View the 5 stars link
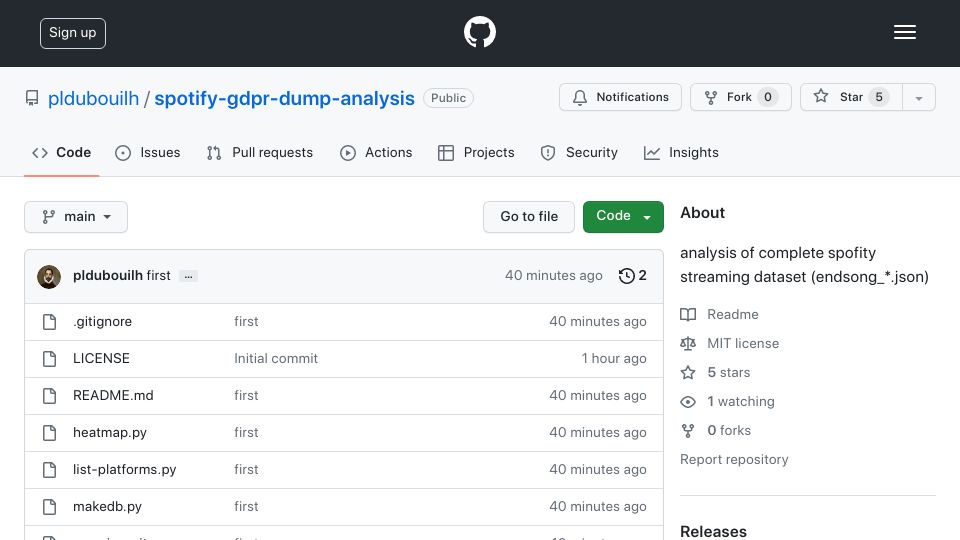Screen dimensions: 960x540 coord(716,372)
